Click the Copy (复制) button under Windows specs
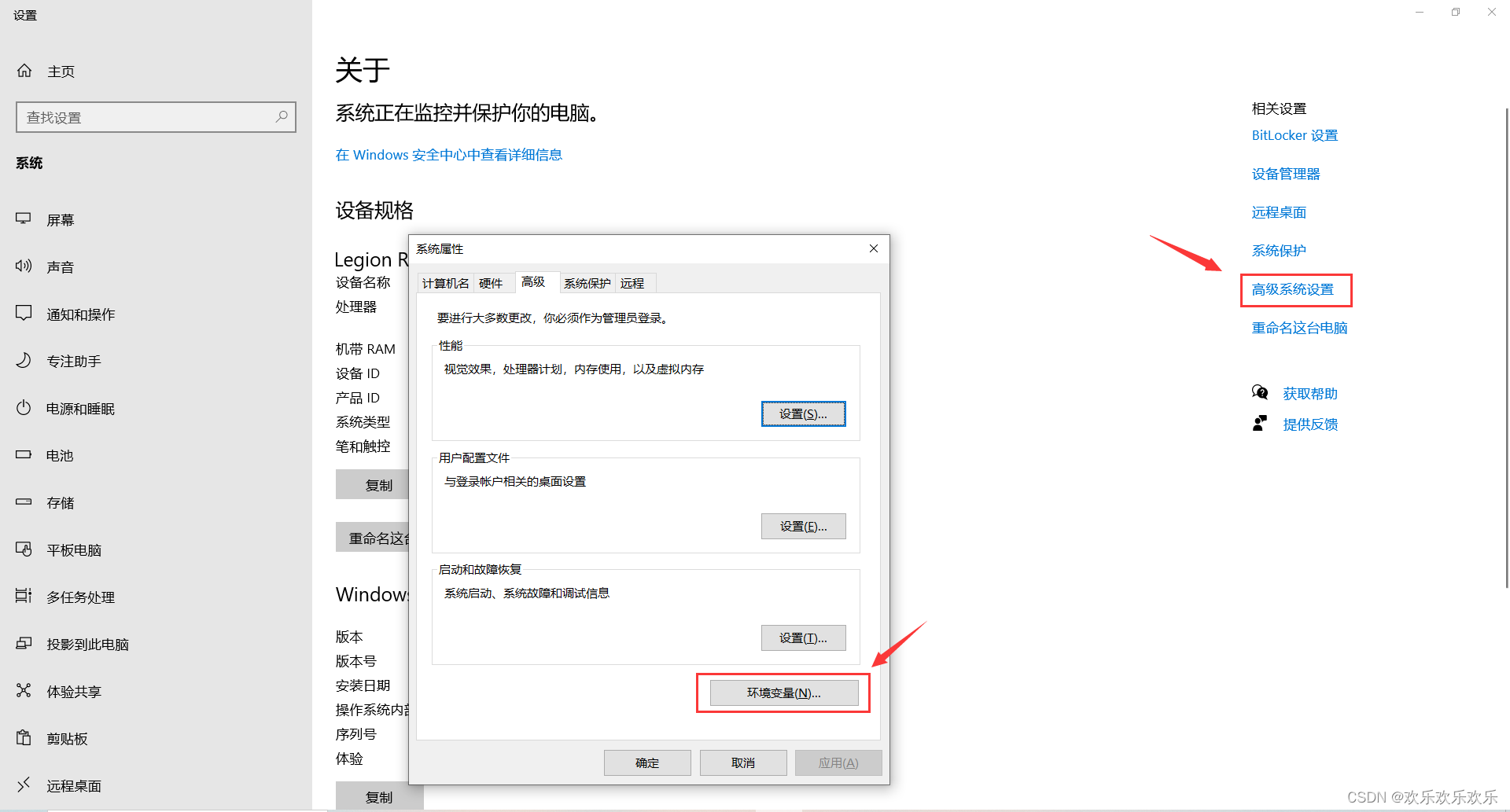This screenshot has width=1510, height=812. (x=379, y=796)
